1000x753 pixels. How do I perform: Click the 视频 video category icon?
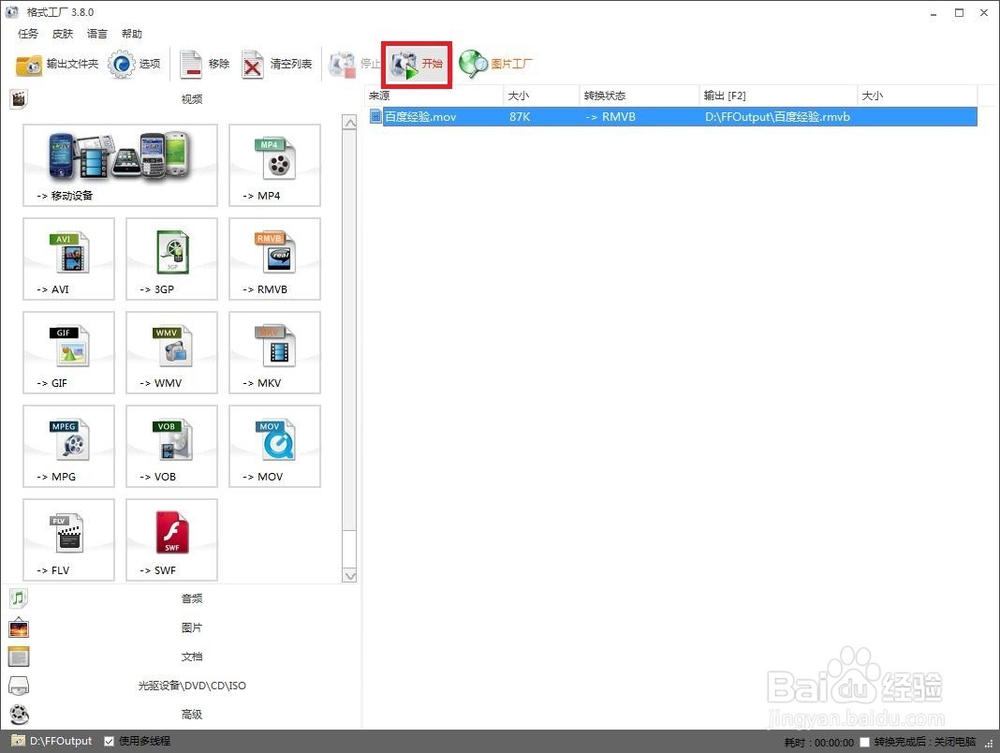pyautogui.click(x=19, y=99)
